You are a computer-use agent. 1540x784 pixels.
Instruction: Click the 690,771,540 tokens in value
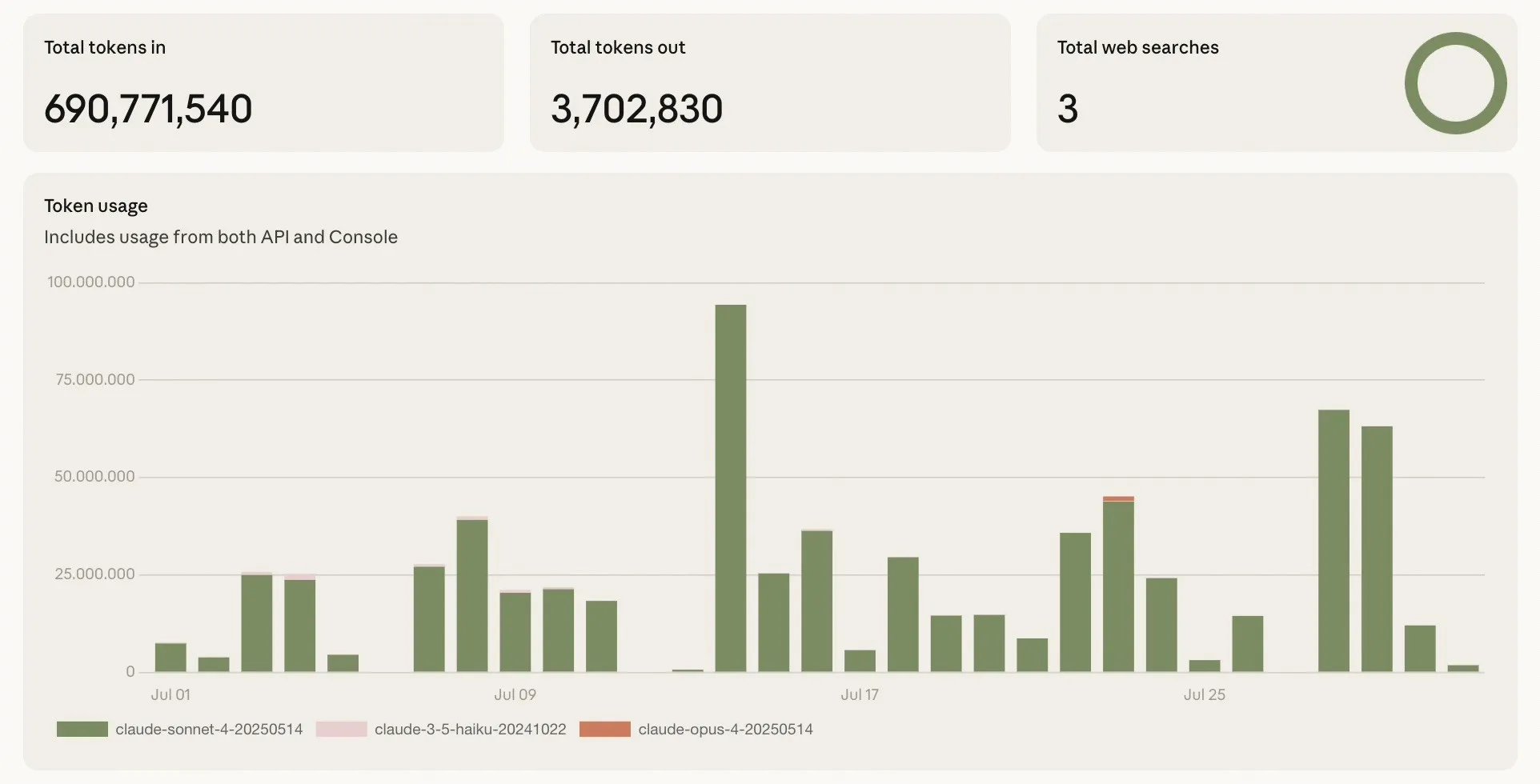point(148,109)
